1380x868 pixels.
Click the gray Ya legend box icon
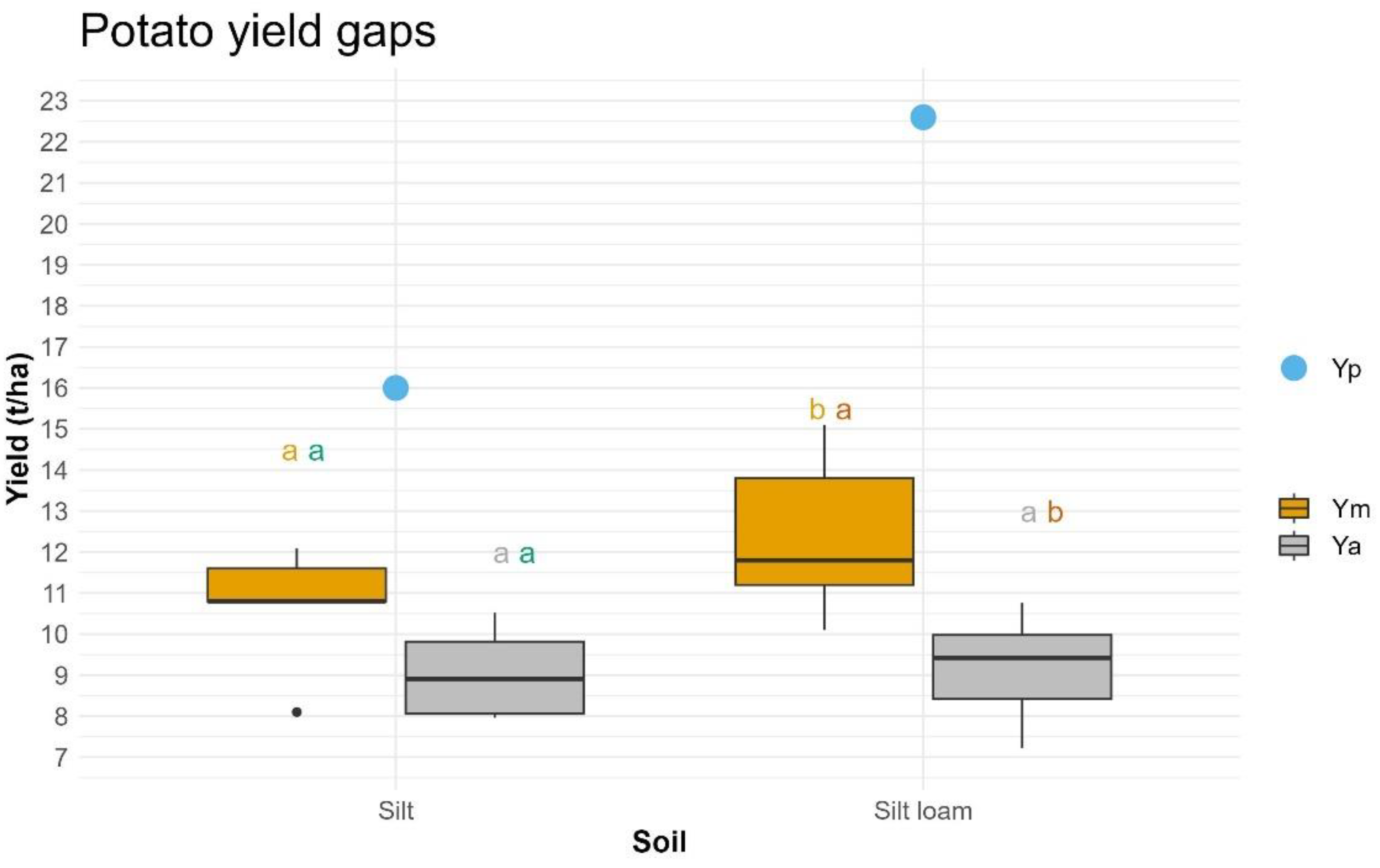1293,545
